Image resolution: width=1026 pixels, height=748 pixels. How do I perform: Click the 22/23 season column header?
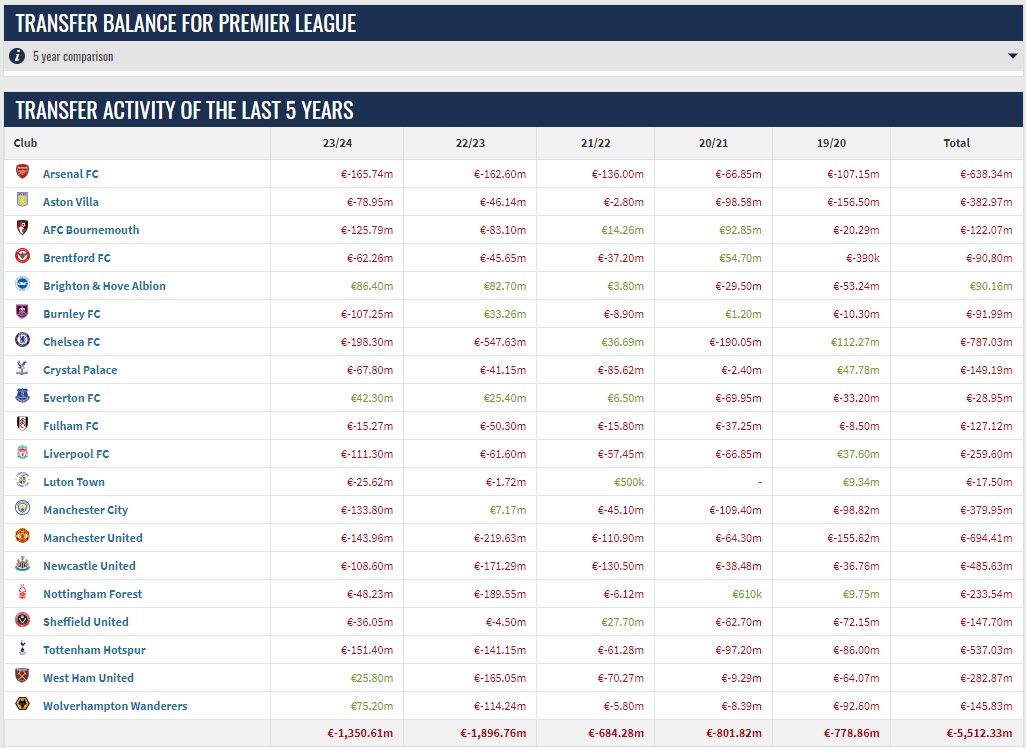tap(470, 143)
